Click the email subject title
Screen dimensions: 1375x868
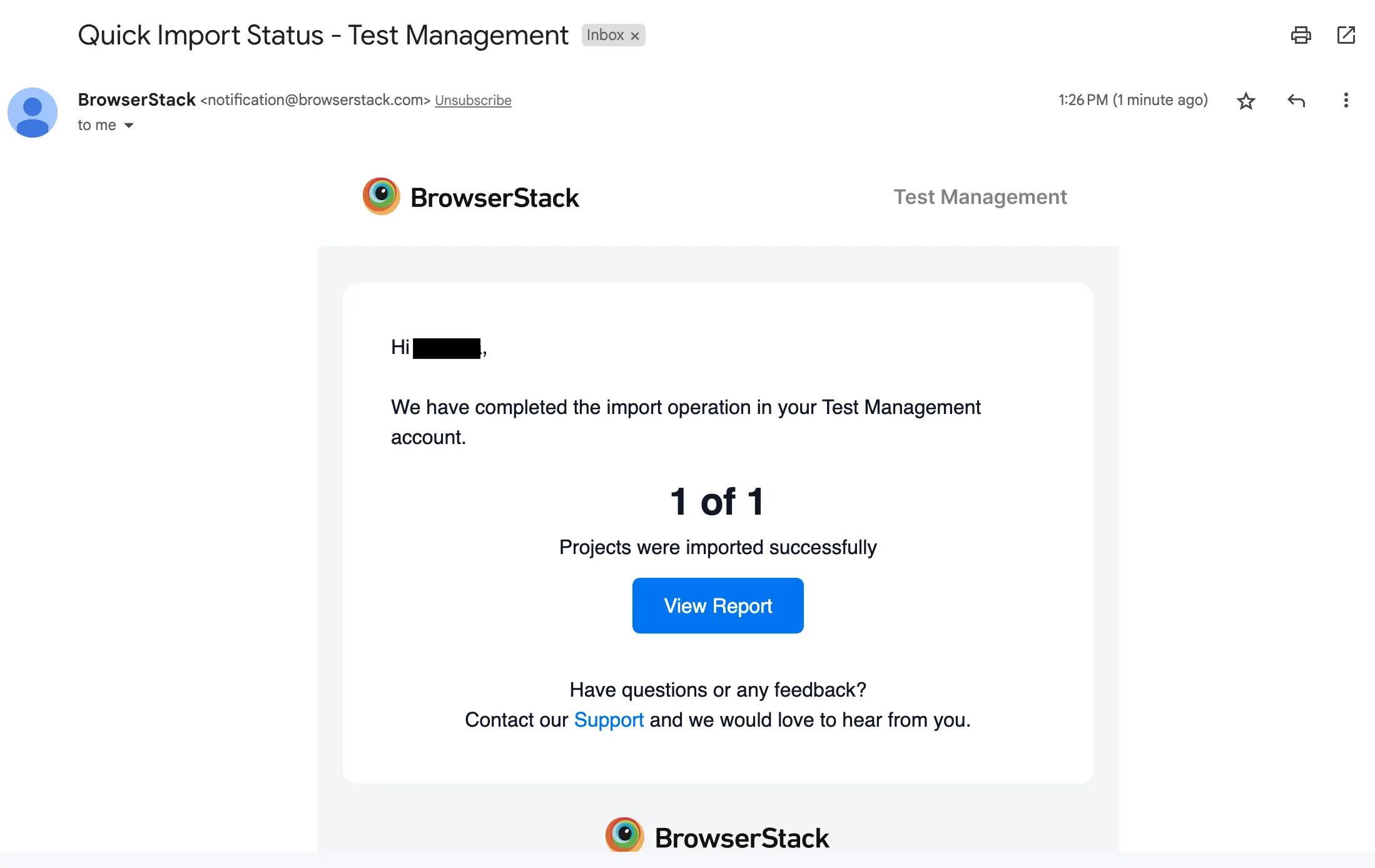point(323,36)
